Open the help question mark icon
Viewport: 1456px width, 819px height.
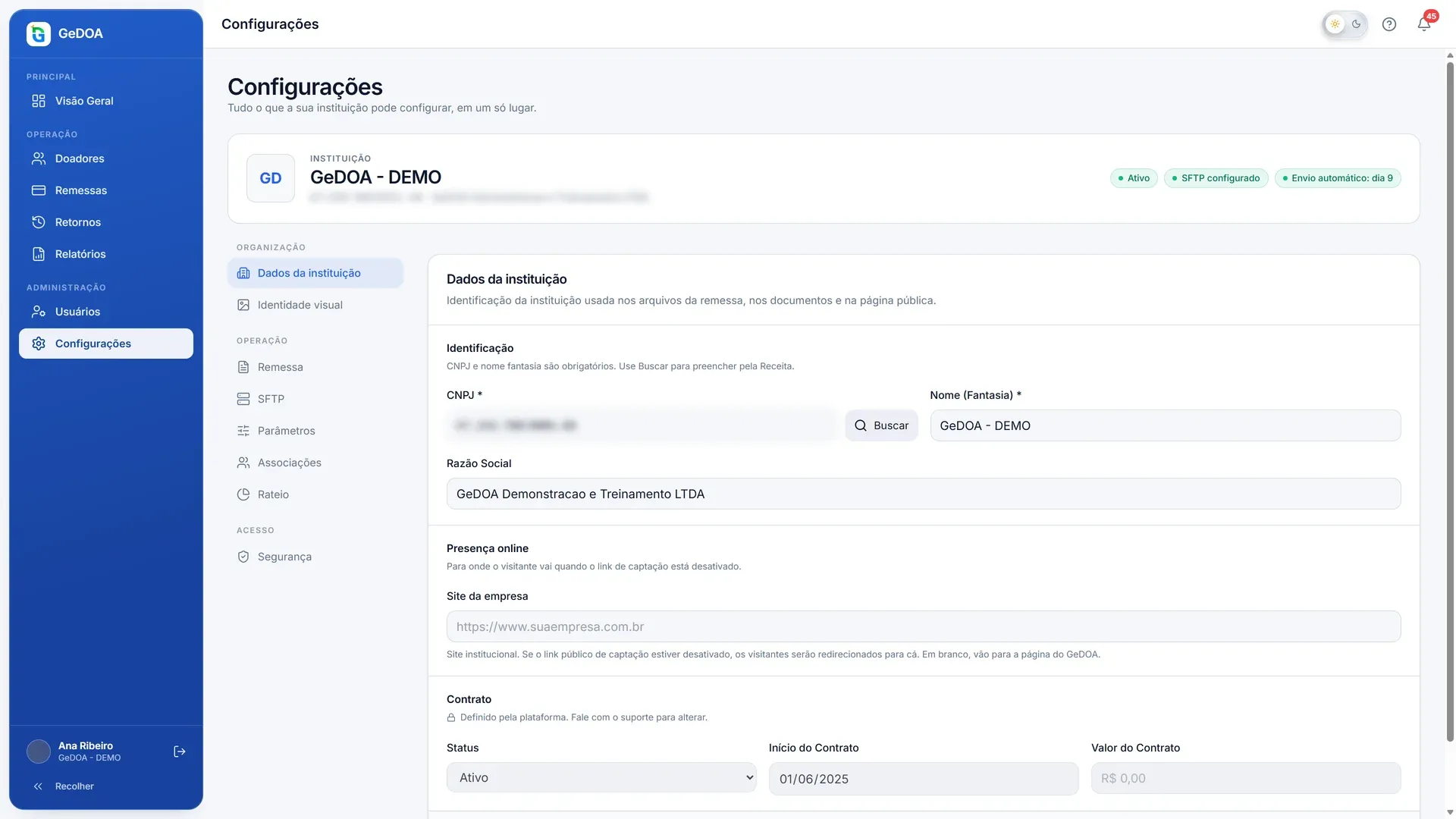tap(1389, 24)
